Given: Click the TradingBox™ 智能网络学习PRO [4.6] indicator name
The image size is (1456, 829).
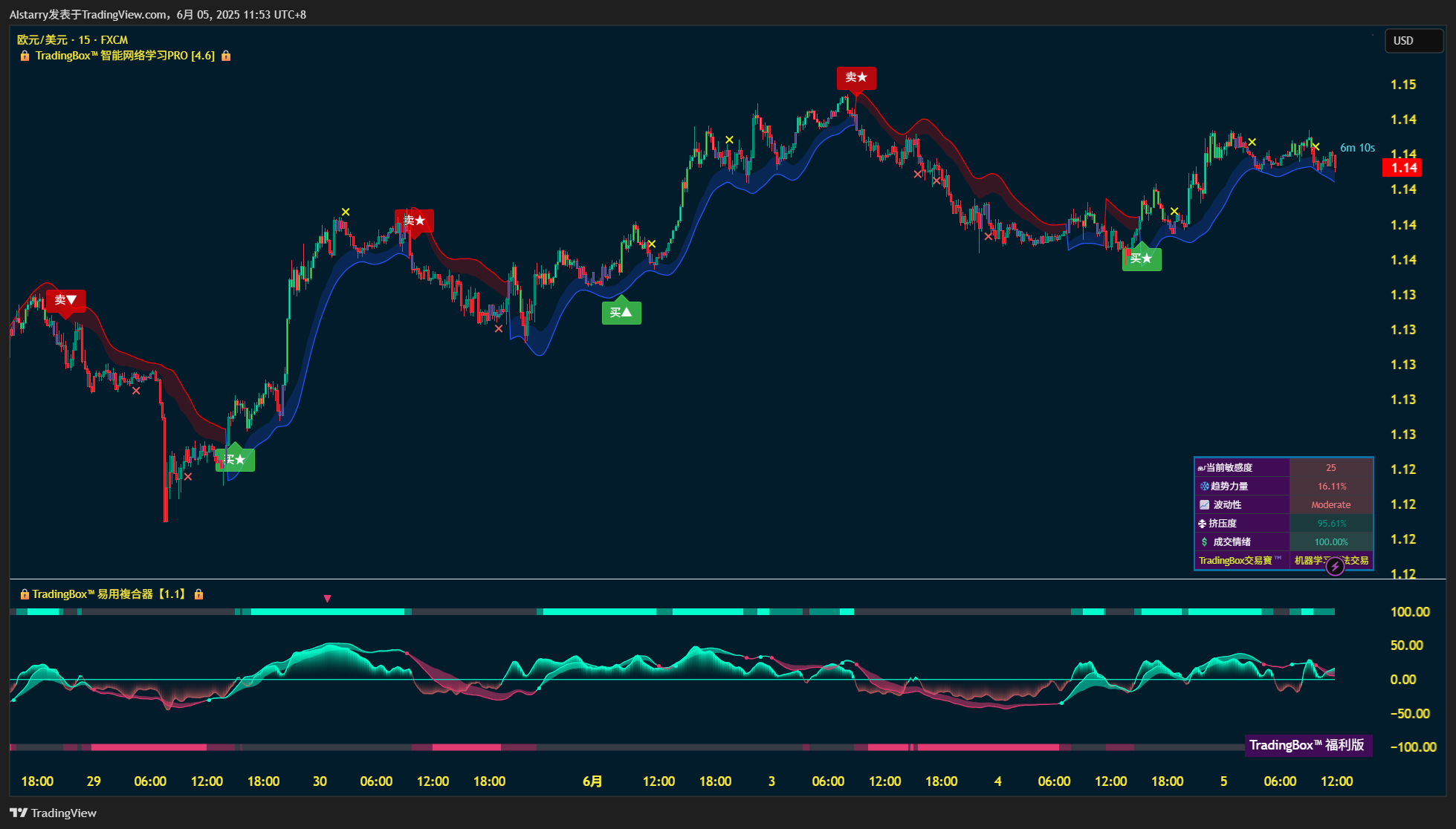Looking at the screenshot, I should point(125,56).
